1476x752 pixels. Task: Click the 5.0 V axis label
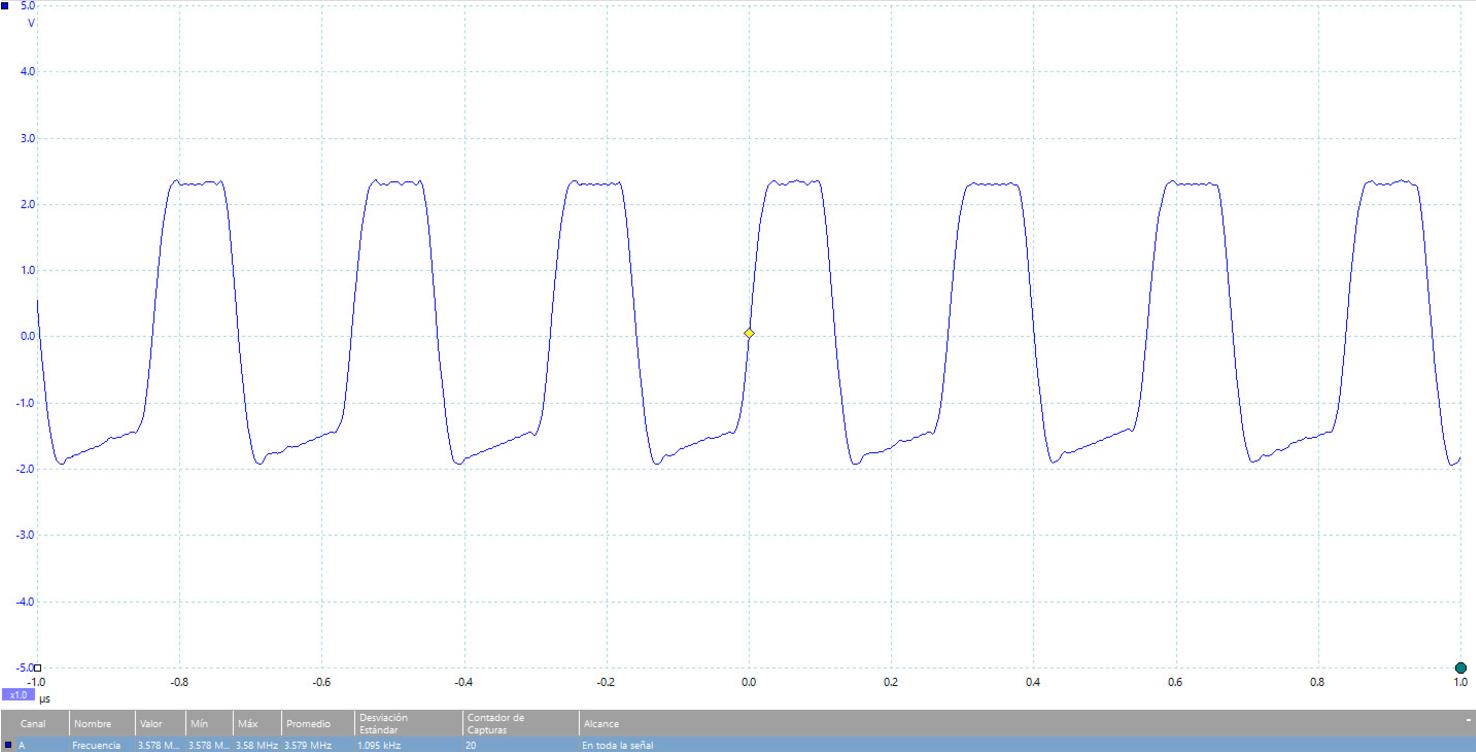[x=27, y=6]
